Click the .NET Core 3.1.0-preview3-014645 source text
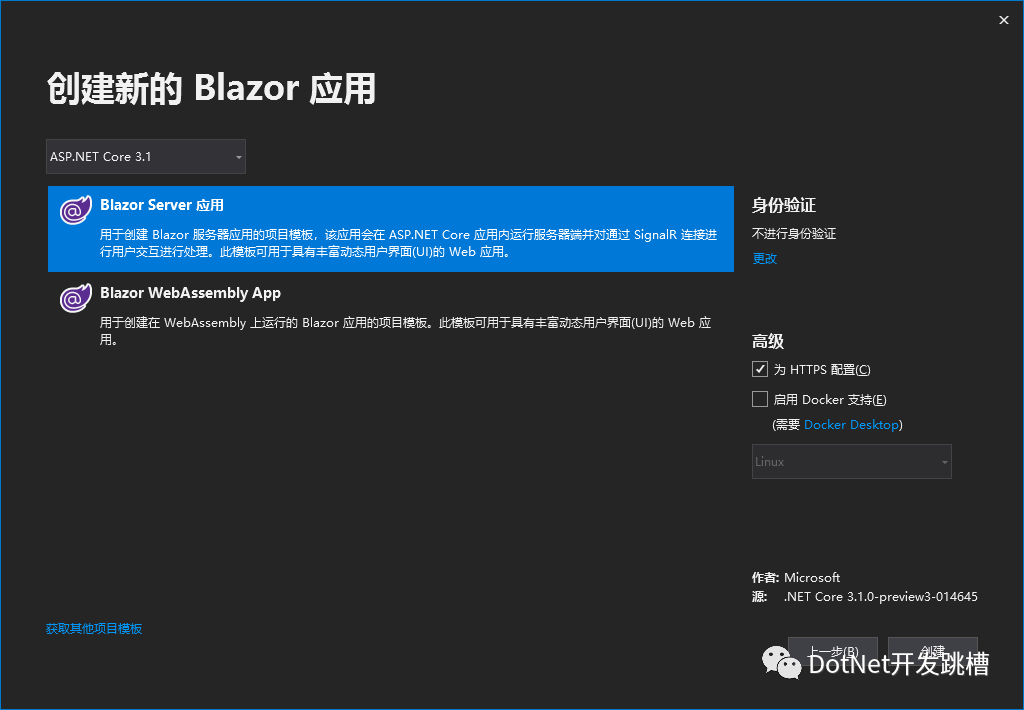The image size is (1024, 710). 880,596
